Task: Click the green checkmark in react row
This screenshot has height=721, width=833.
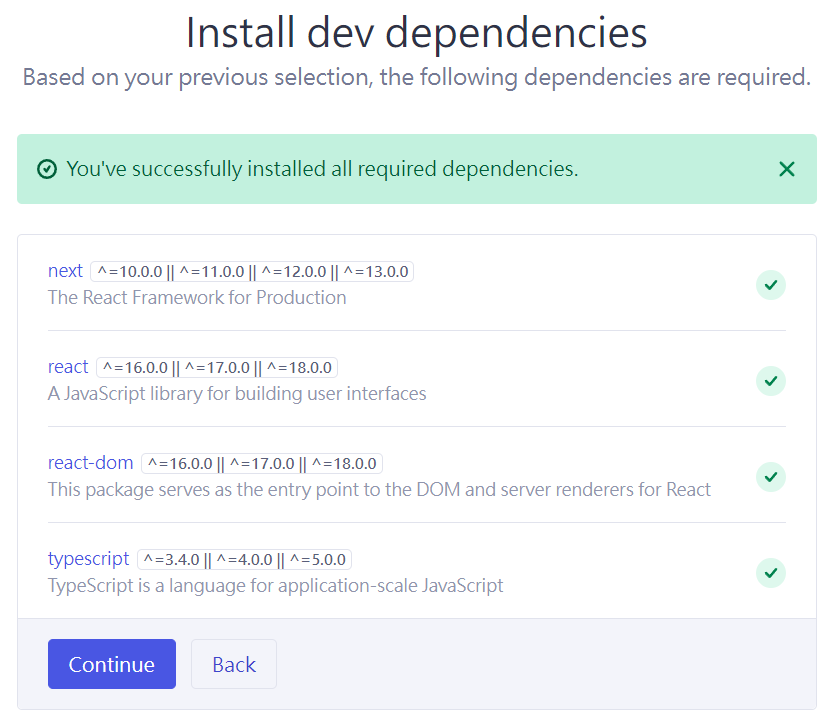Action: (x=770, y=381)
